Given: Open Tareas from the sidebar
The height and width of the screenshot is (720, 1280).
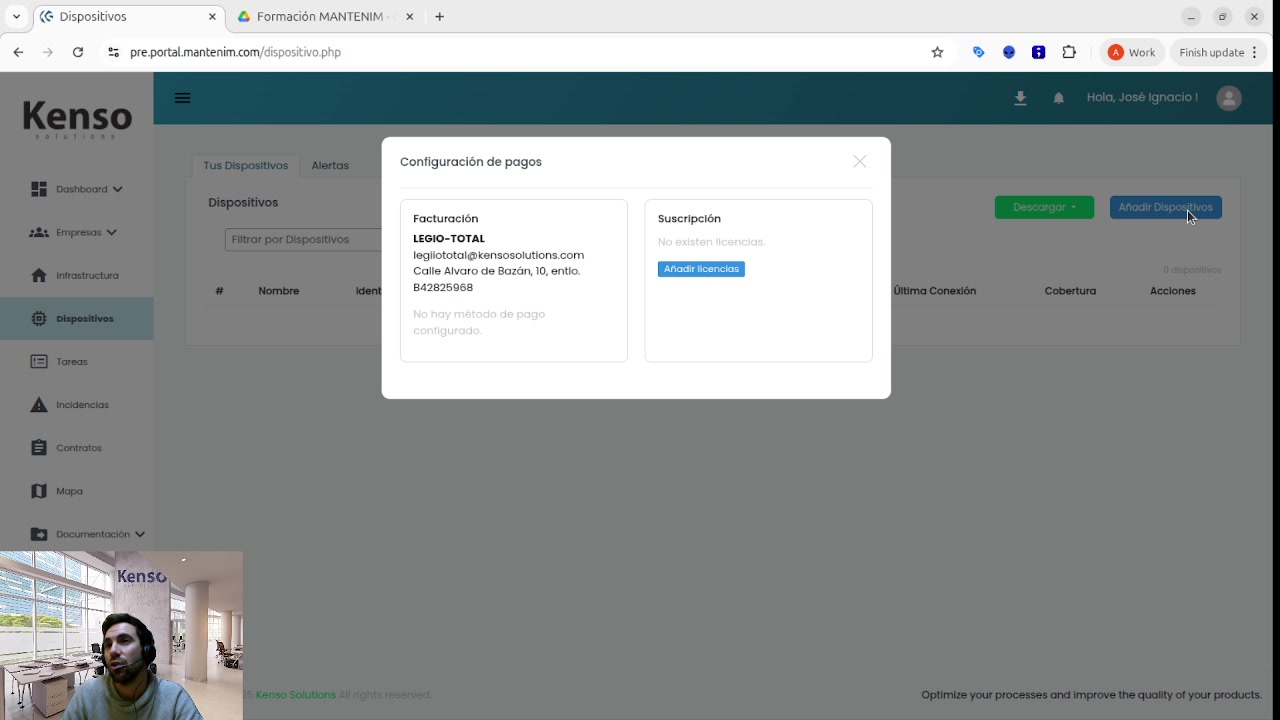Looking at the screenshot, I should point(71,361).
